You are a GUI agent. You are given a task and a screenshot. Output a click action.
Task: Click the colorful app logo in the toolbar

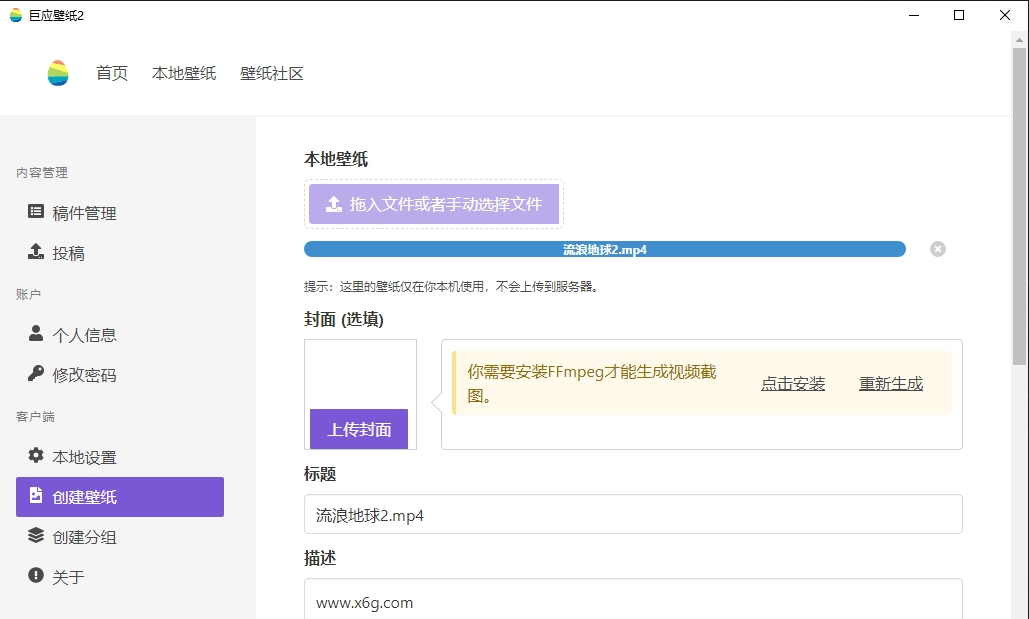coord(57,73)
